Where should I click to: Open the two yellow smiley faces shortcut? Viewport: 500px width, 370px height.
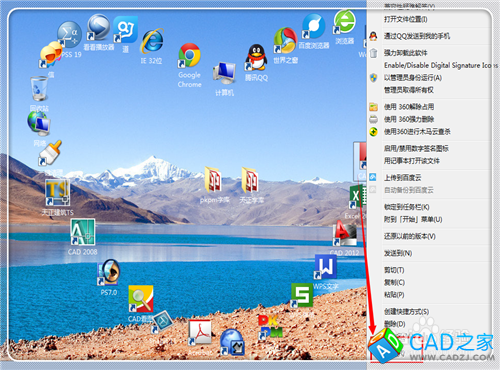(x=51, y=55)
